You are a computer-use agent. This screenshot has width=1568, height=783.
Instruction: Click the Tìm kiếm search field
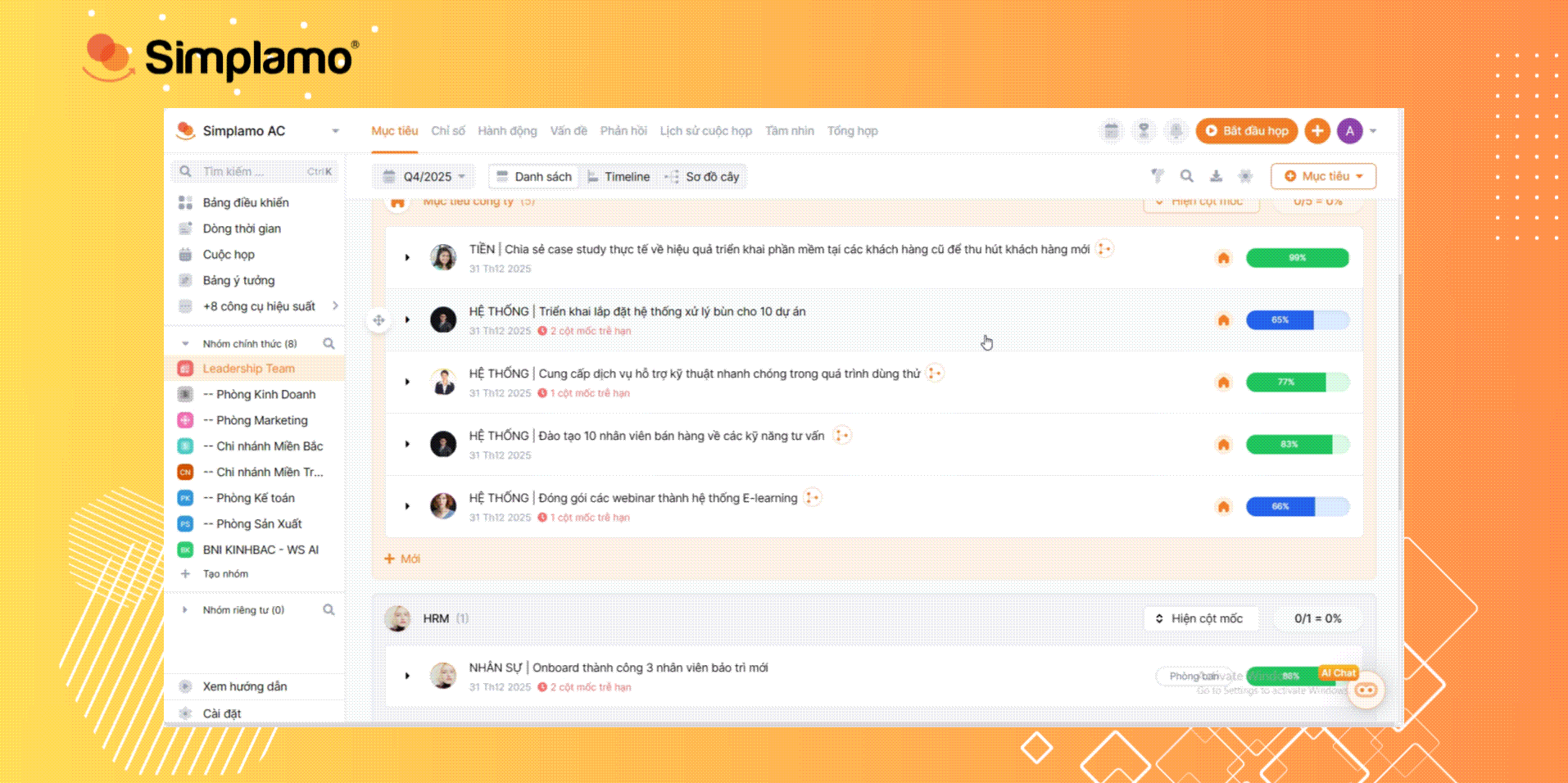pos(254,171)
